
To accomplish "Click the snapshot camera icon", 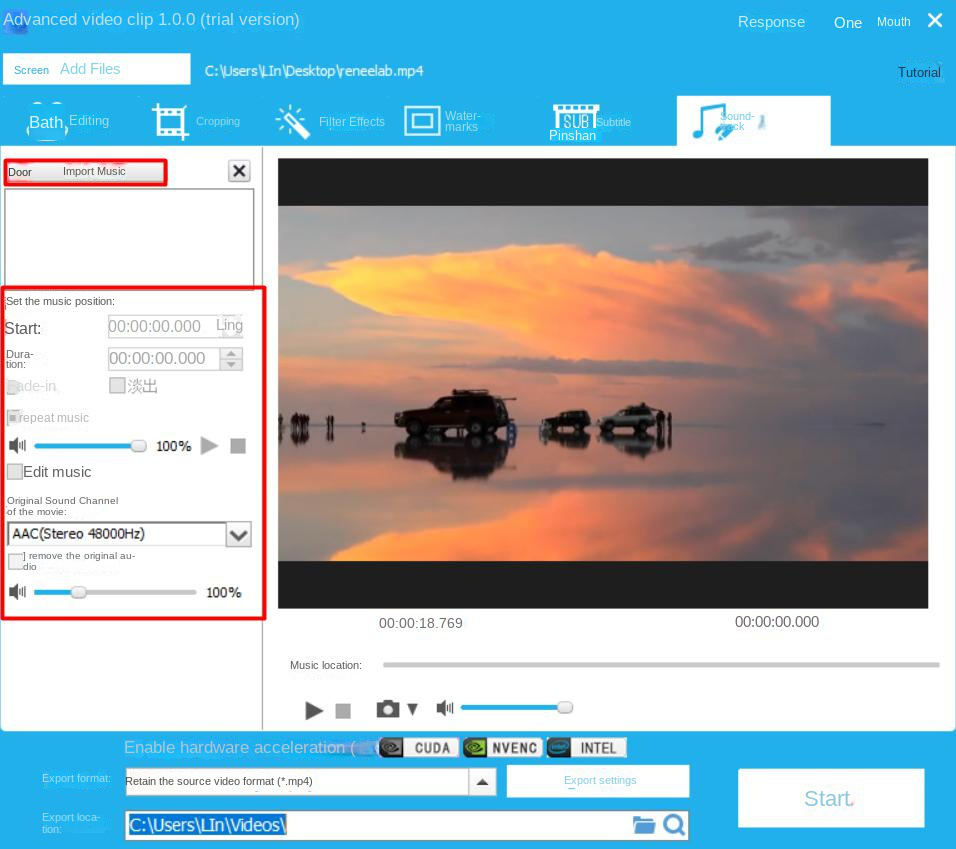I will (x=388, y=708).
